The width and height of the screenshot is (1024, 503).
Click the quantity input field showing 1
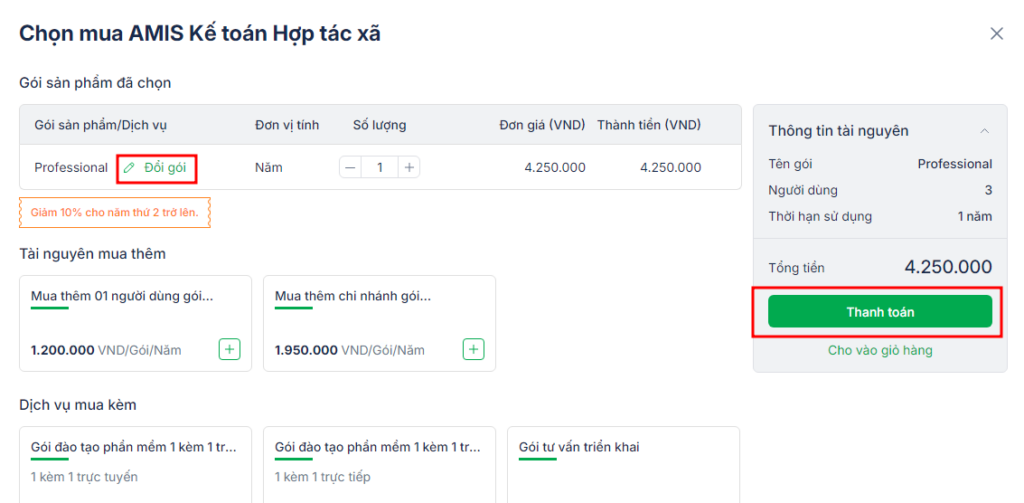pyautogui.click(x=379, y=168)
